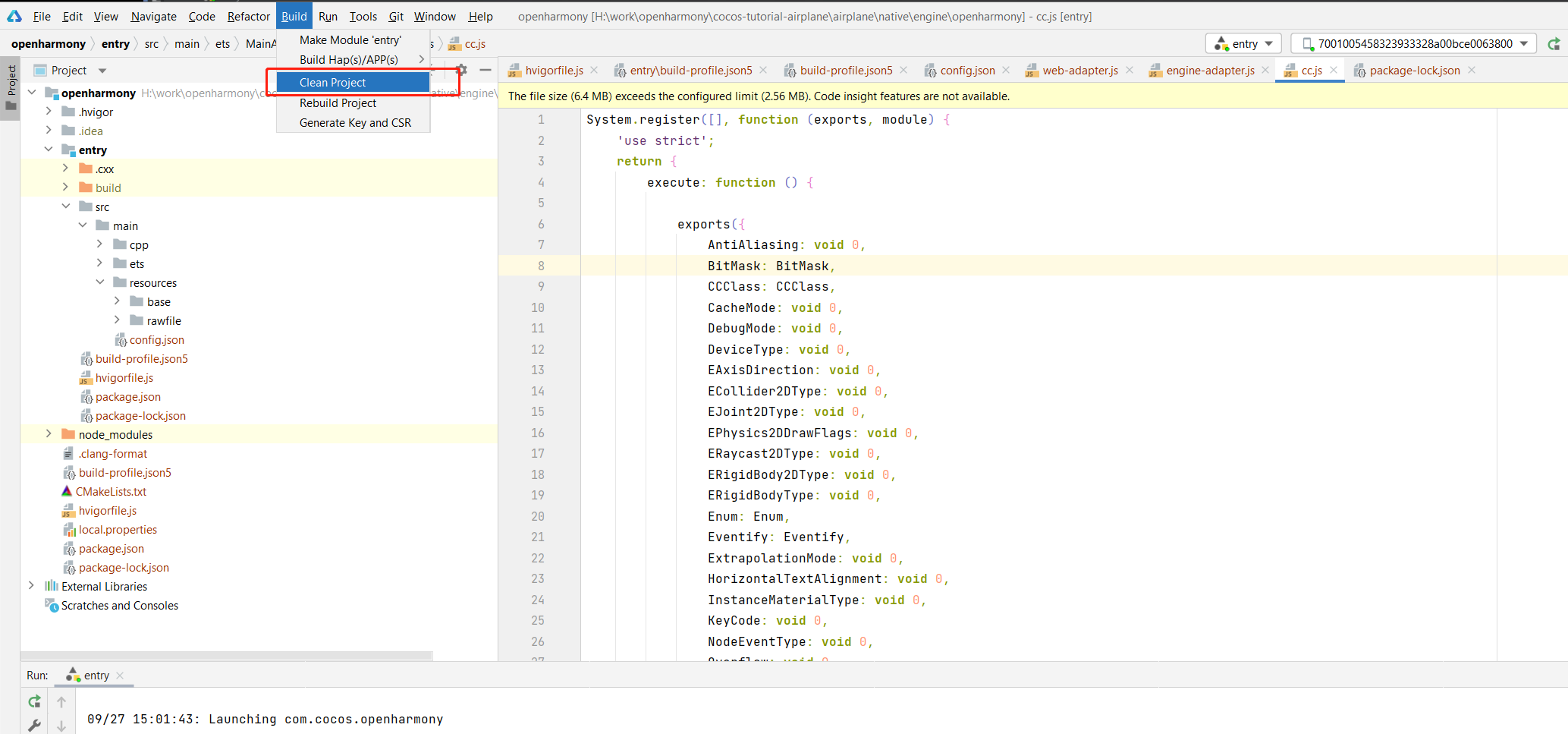Click the down arrow icon in Run panel
The image size is (1568, 734).
pyautogui.click(x=61, y=726)
